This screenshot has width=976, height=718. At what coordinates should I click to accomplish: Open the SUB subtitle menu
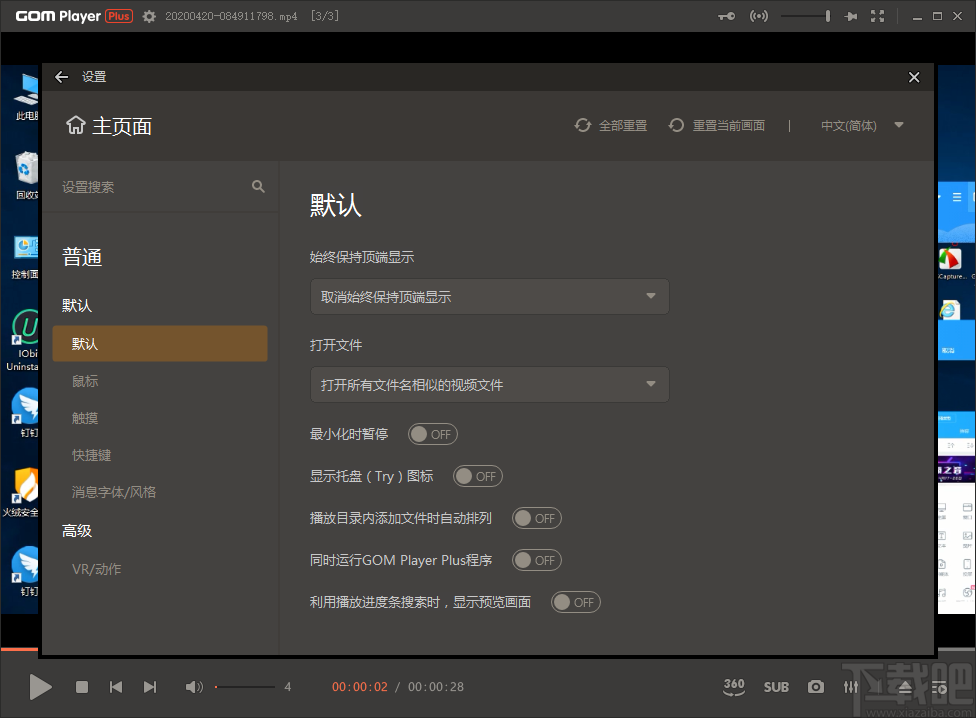(x=776, y=687)
